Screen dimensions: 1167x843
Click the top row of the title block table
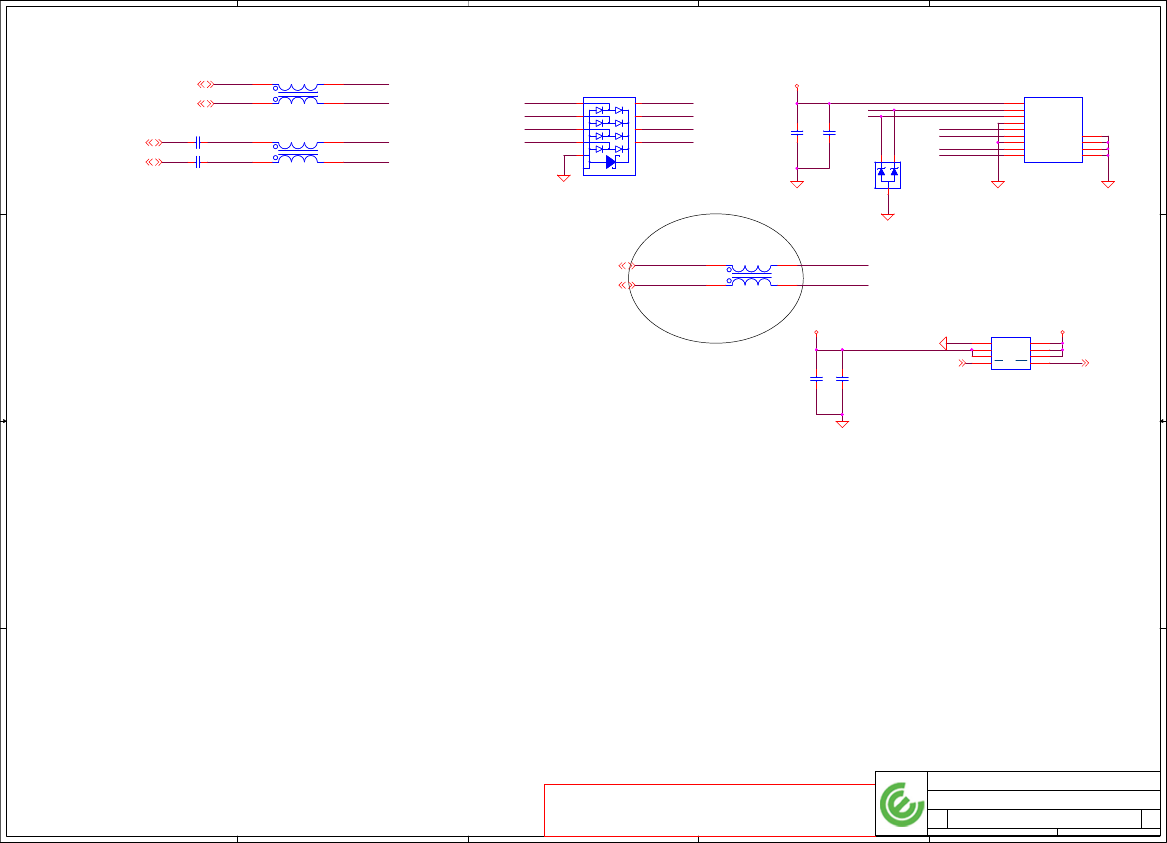click(1043, 781)
